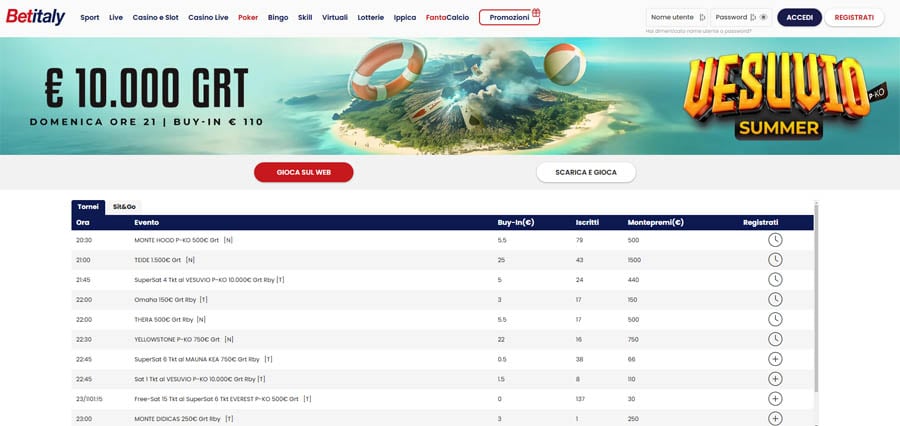The height and width of the screenshot is (426, 900).
Task: Select event MONTE DIDICAS 250€ Grt Rby
Action: (x=184, y=419)
